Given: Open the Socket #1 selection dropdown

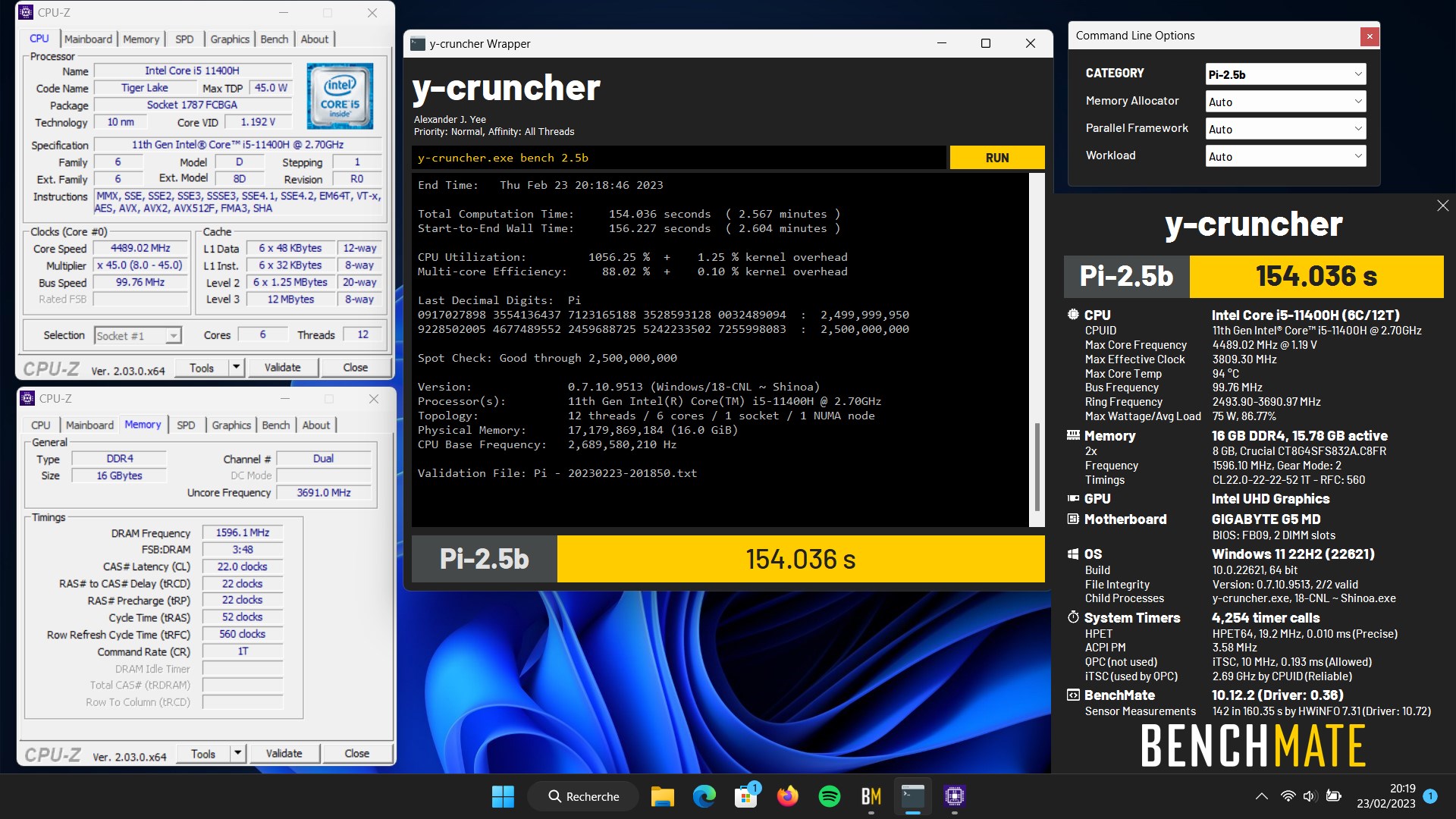Looking at the screenshot, I should (x=137, y=336).
